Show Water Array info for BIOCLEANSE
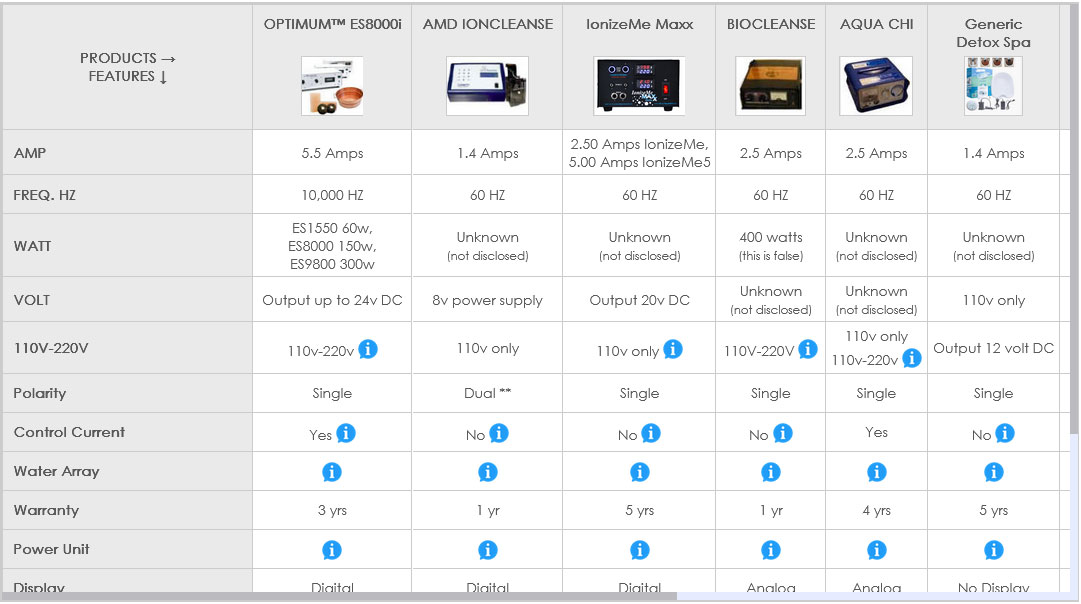 pos(771,472)
